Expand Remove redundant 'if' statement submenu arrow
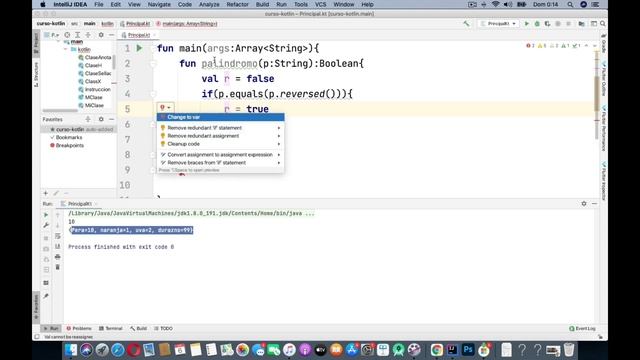Viewport: 640px width, 360px height. 279,128
